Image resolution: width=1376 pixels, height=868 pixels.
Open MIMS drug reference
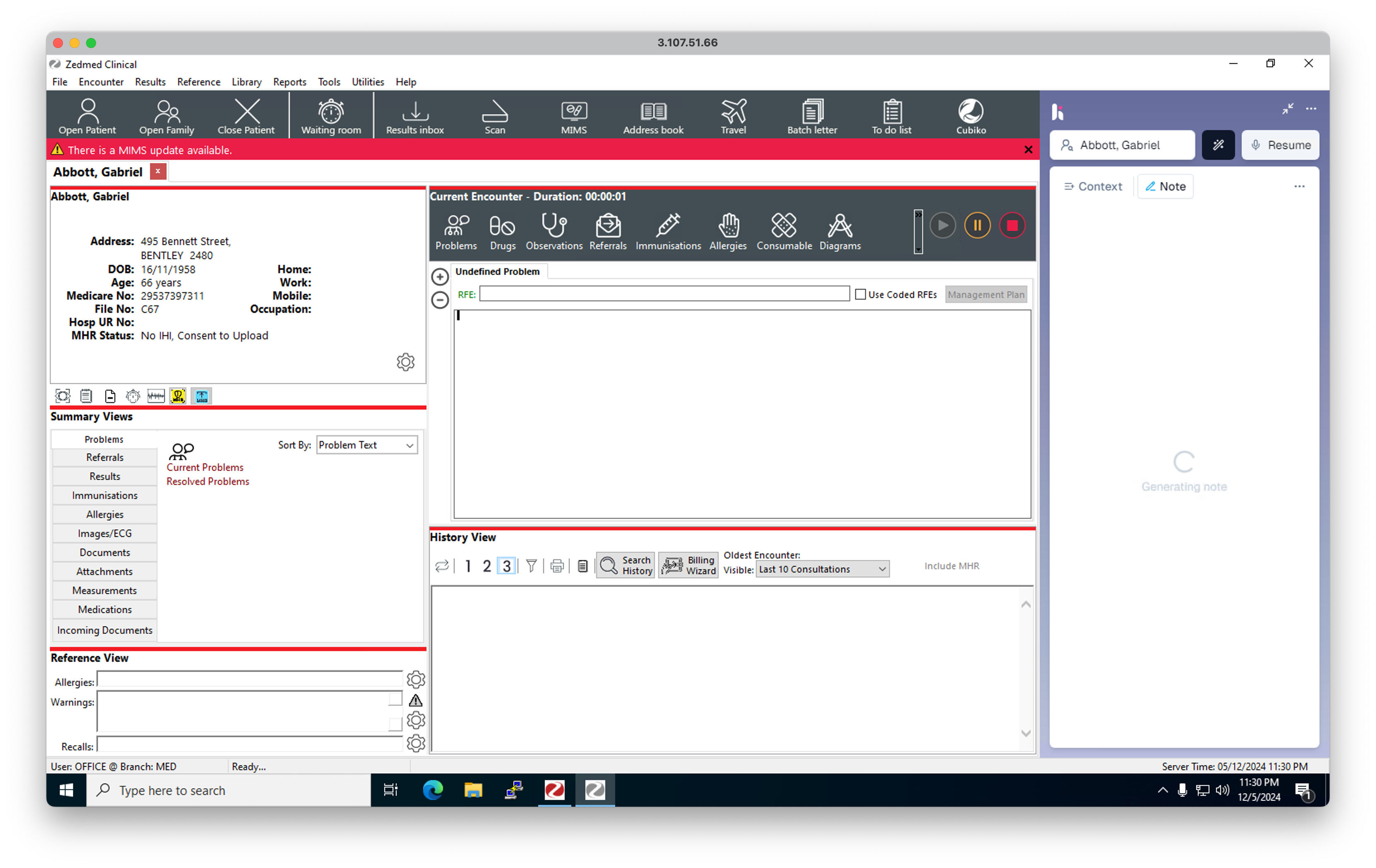click(x=574, y=117)
